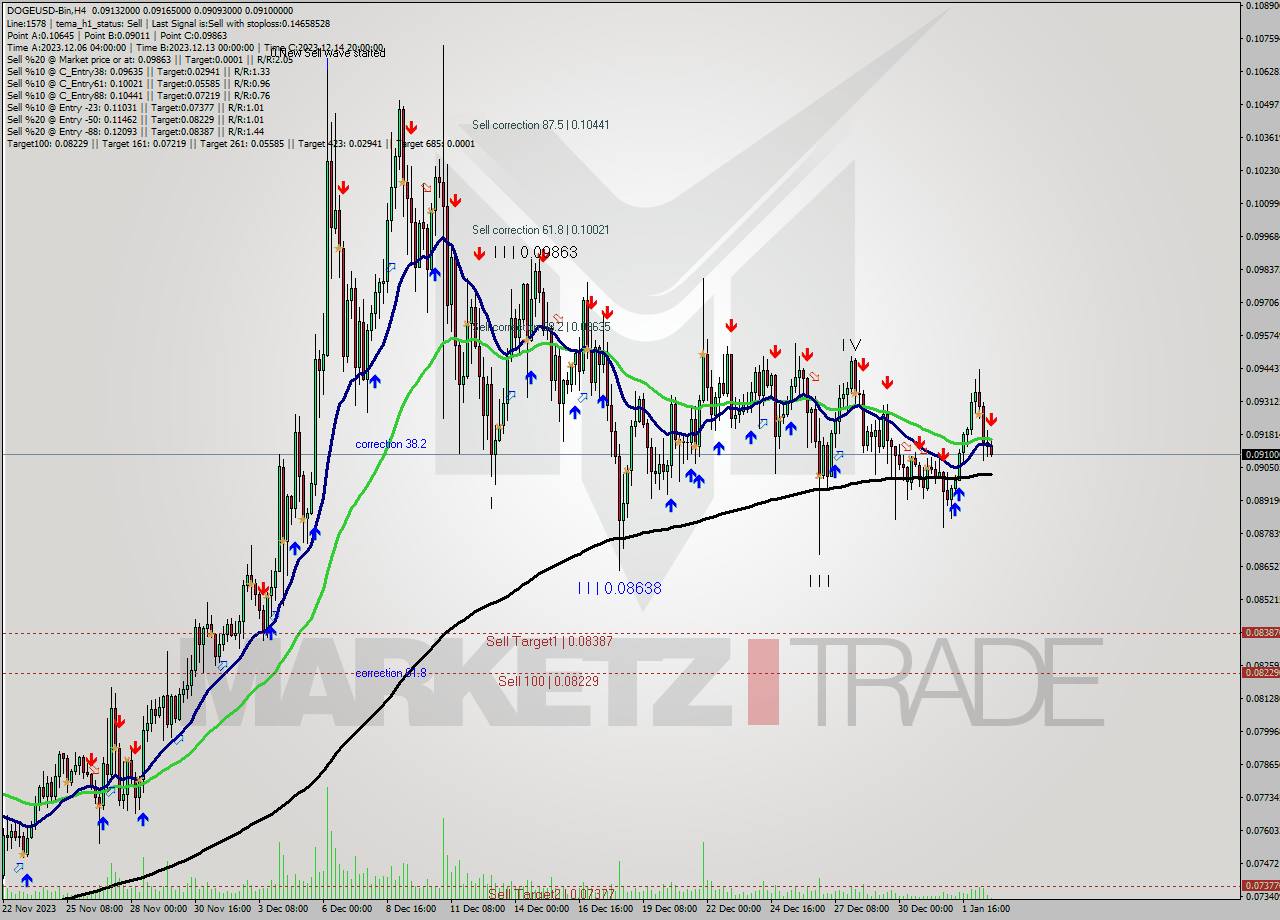Click the 0.07603 price axis label
This screenshot has width=1280, height=920.
coord(1262,830)
